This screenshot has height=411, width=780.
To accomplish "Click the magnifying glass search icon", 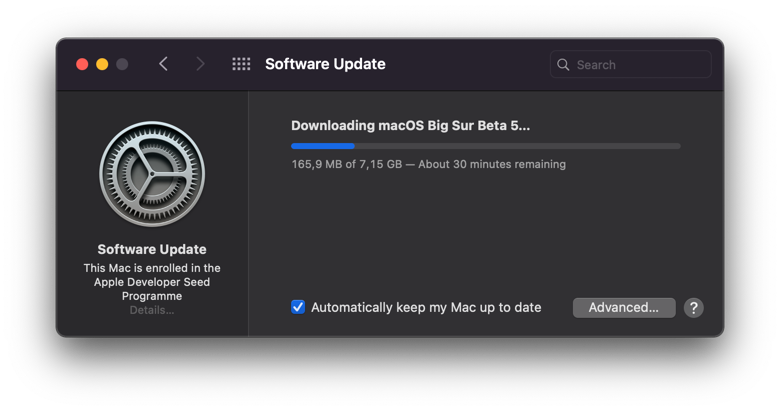I will click(564, 65).
